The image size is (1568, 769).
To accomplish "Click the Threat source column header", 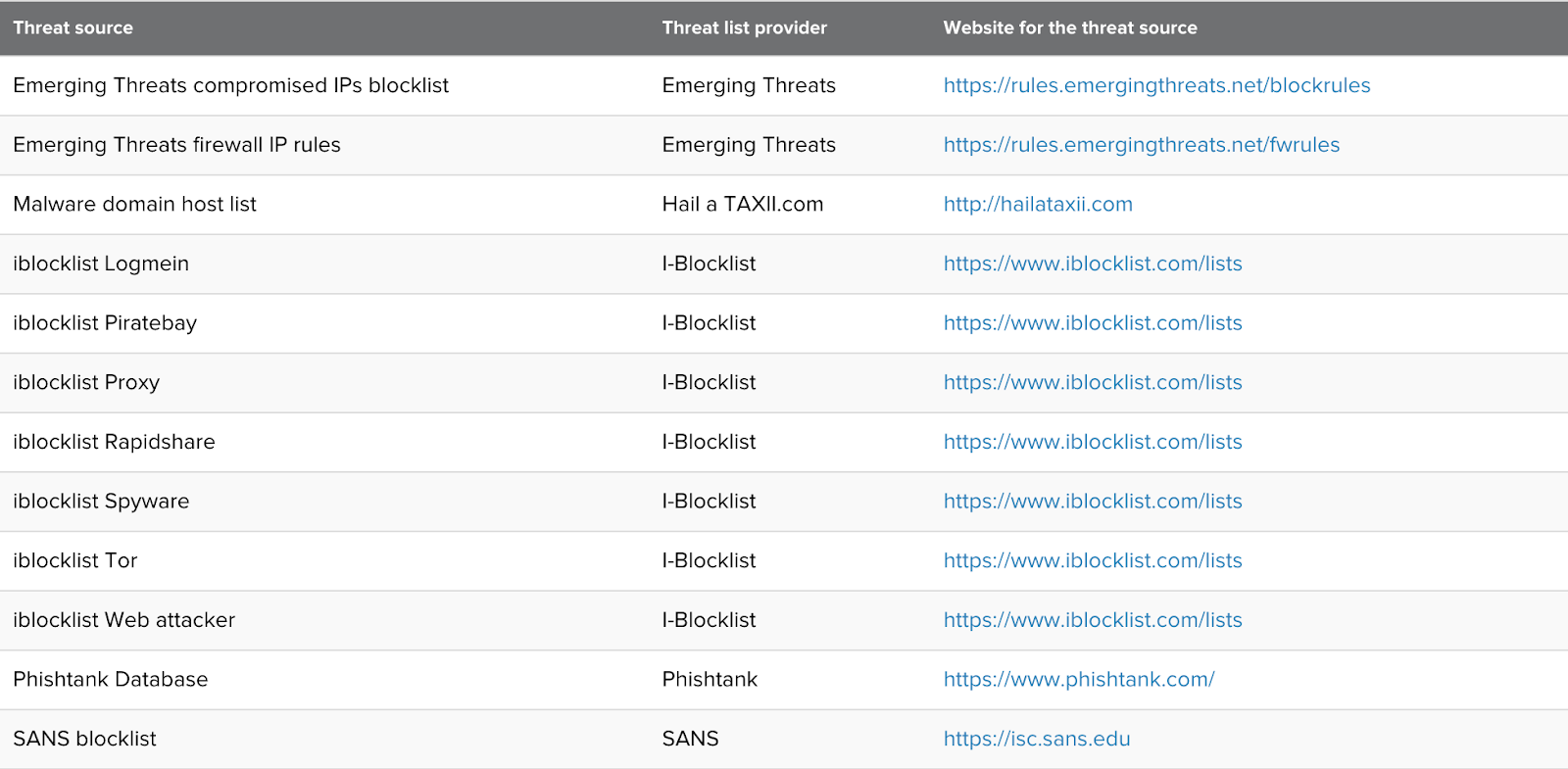I will tap(73, 27).
